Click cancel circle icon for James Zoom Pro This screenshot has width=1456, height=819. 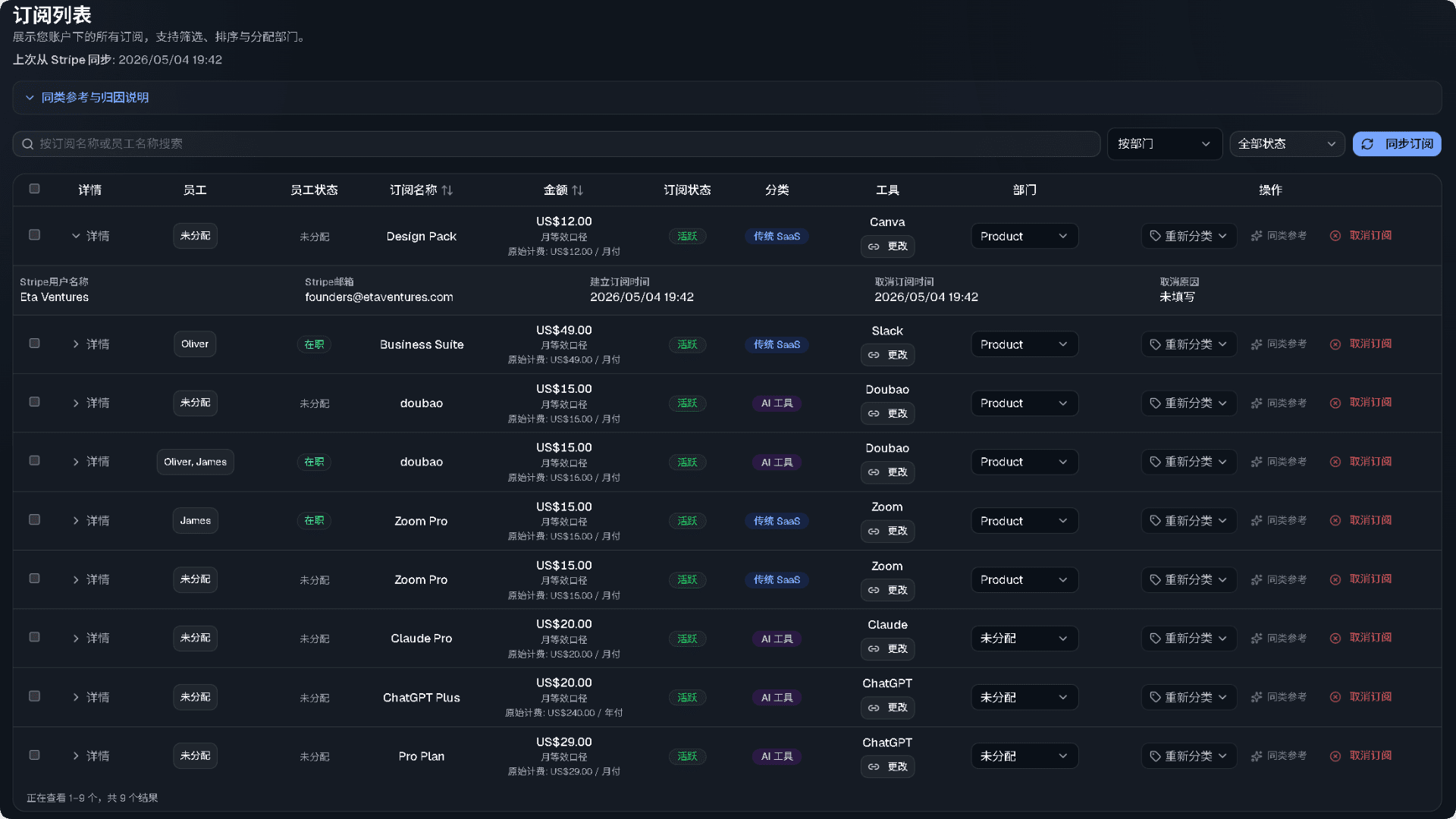pyautogui.click(x=1335, y=521)
